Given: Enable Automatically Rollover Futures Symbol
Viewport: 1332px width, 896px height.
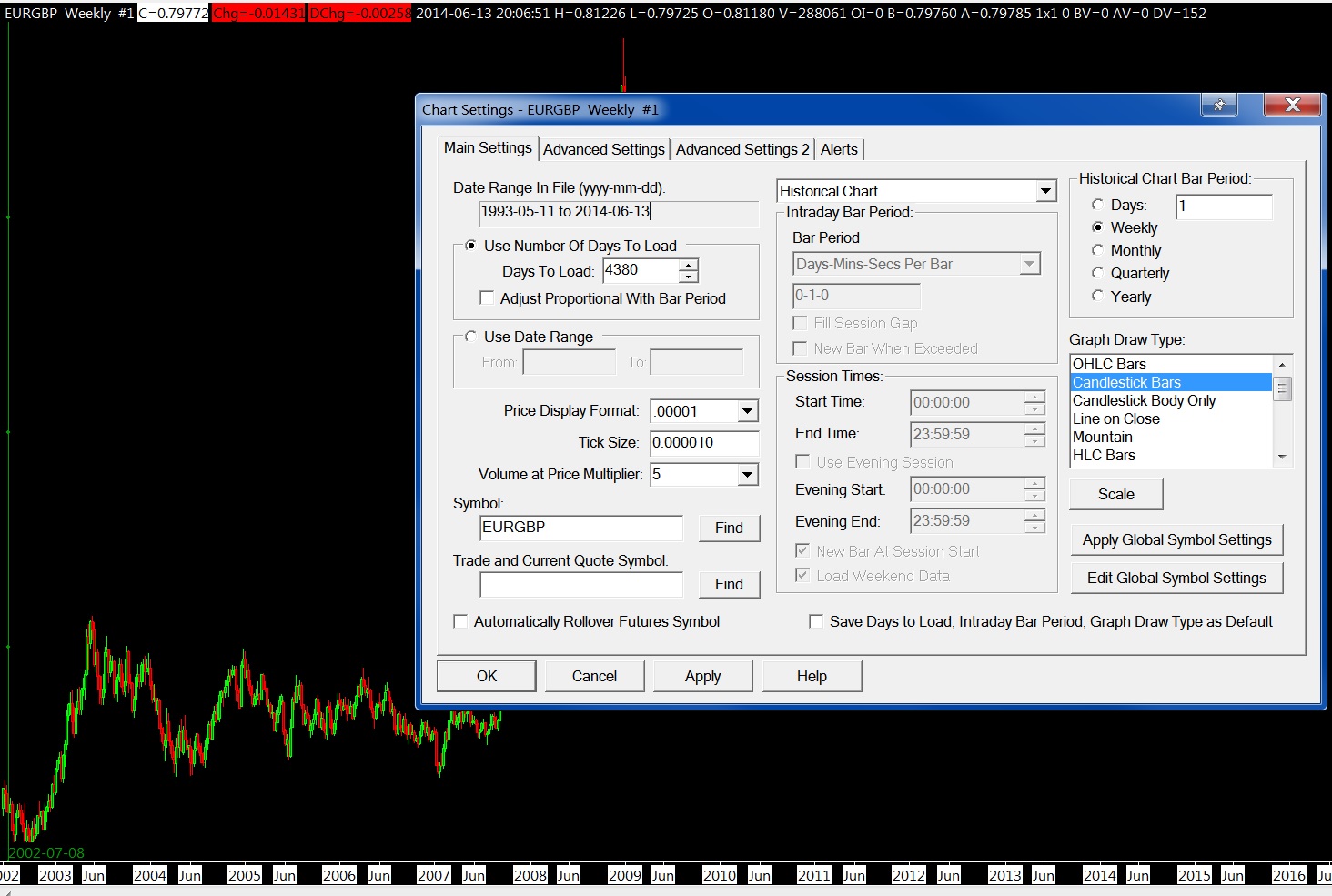Looking at the screenshot, I should click(460, 621).
